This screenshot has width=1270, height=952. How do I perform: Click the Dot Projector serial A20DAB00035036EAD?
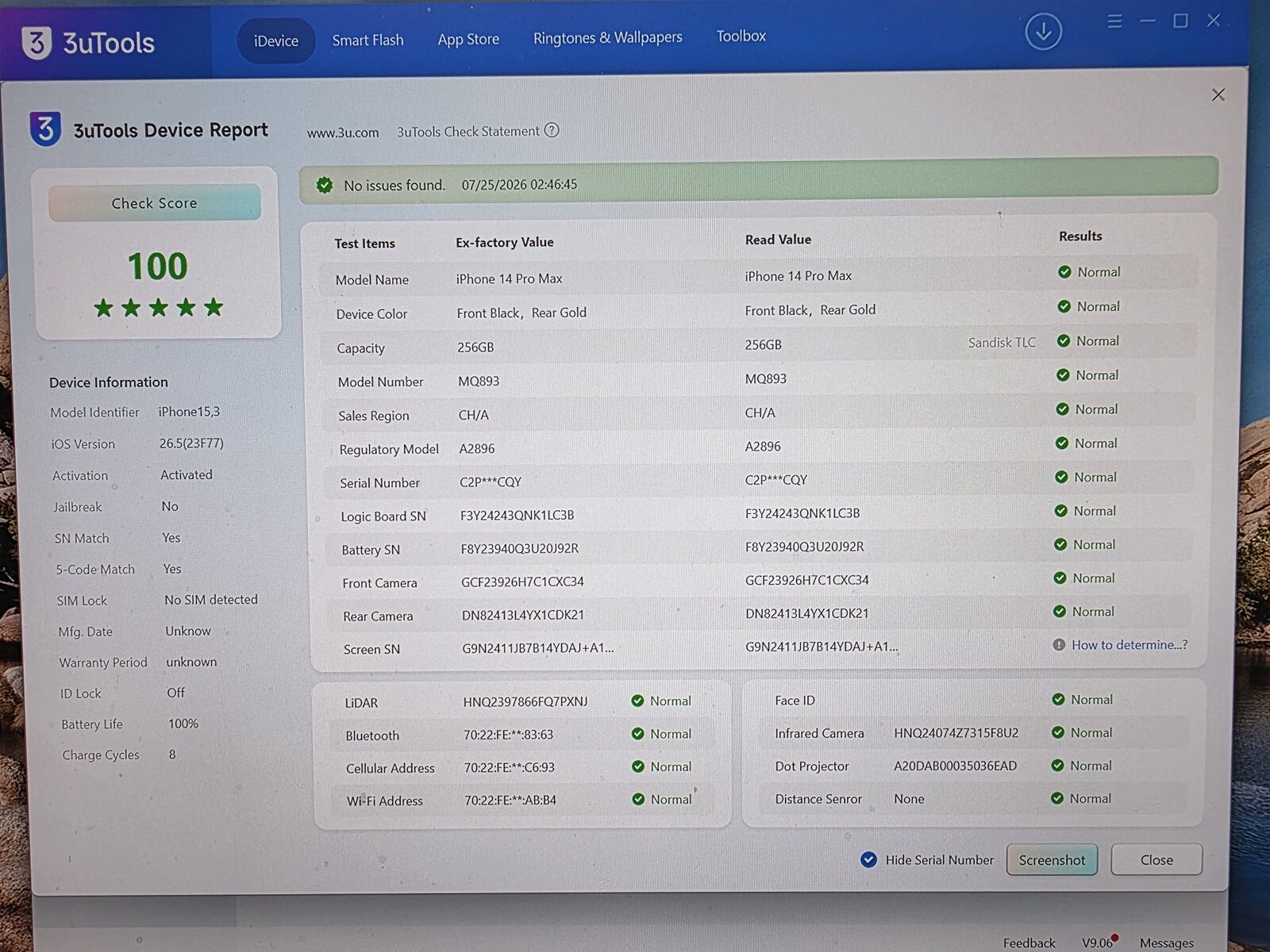[x=955, y=766]
